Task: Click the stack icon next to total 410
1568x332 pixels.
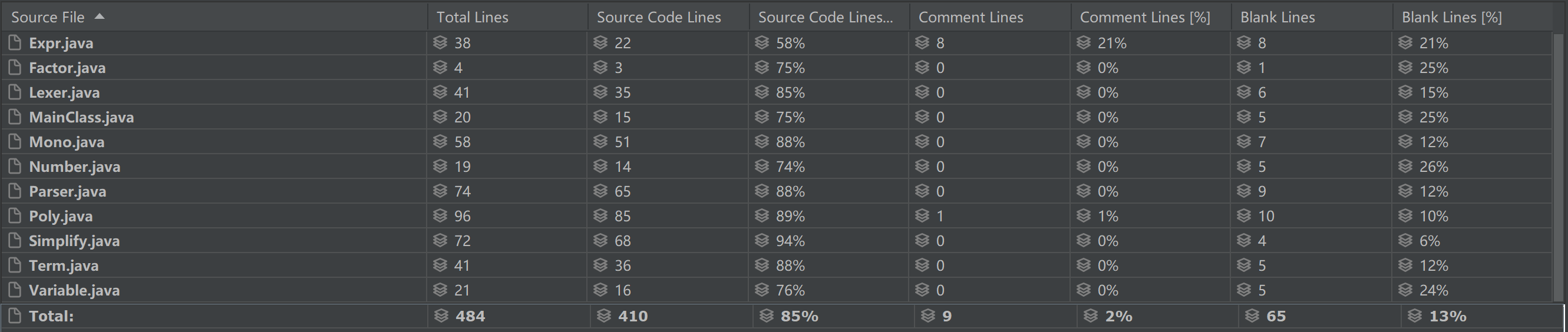Action: point(604,316)
